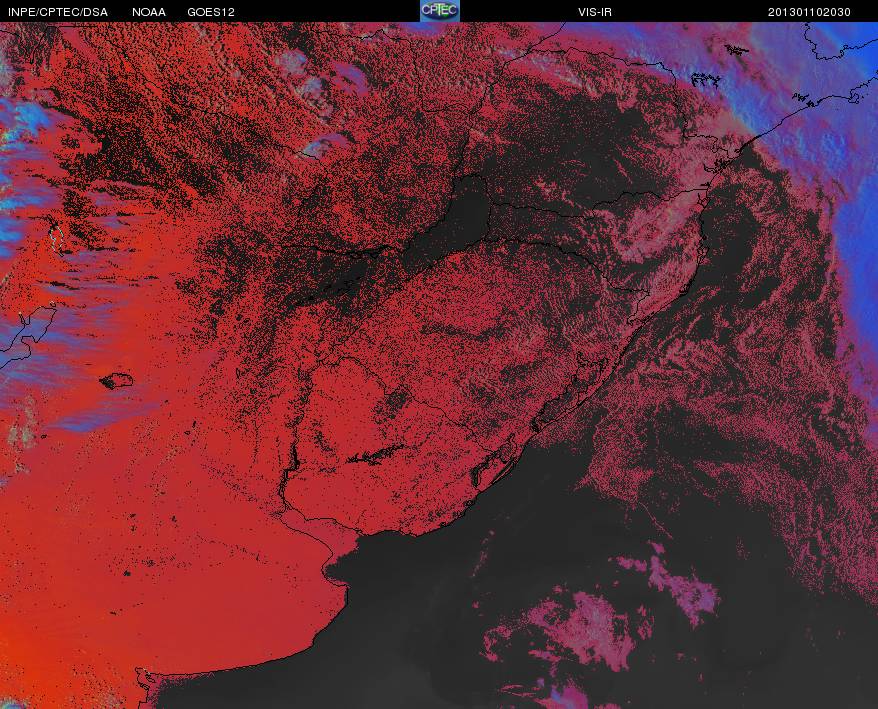Viewport: 878px width, 709px height.
Task: Click the GOES12 satellite label
Action: click(211, 12)
